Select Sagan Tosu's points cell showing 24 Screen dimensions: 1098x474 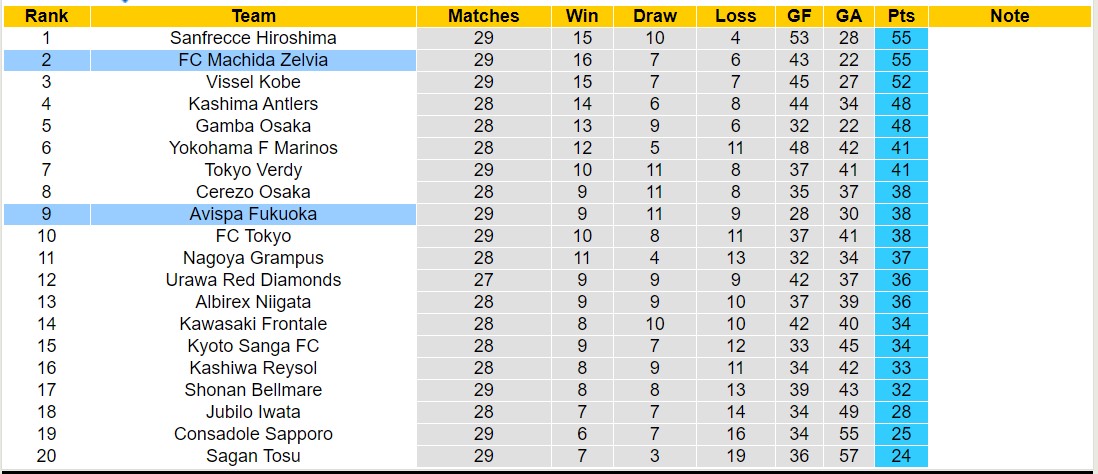[900, 456]
